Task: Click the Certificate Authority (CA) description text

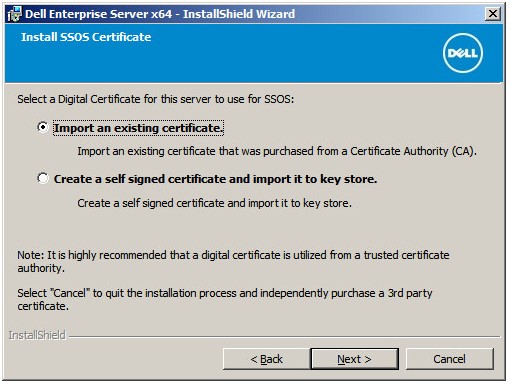Action: (277, 151)
